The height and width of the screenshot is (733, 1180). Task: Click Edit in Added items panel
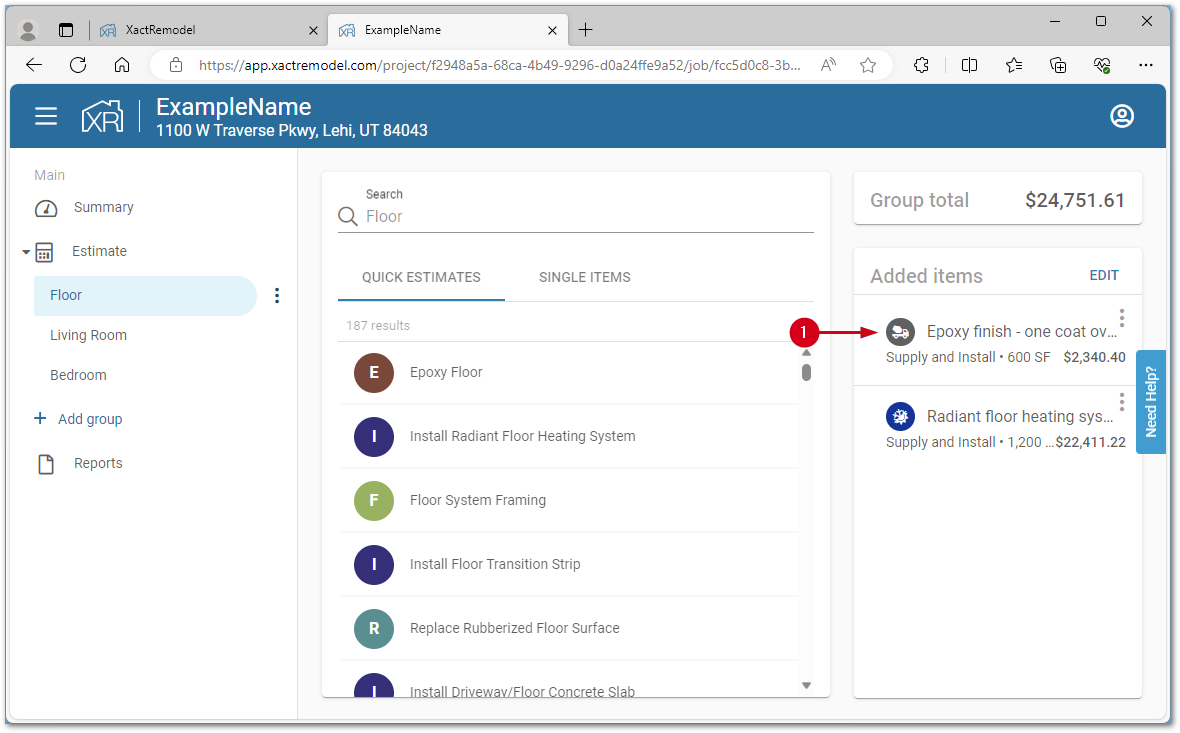click(1103, 275)
